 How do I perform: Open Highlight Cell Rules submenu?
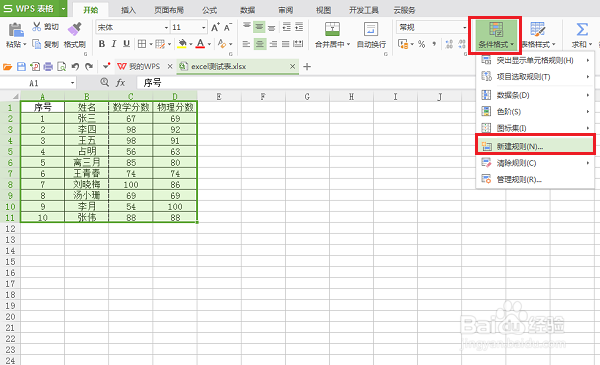pyautogui.click(x=535, y=60)
